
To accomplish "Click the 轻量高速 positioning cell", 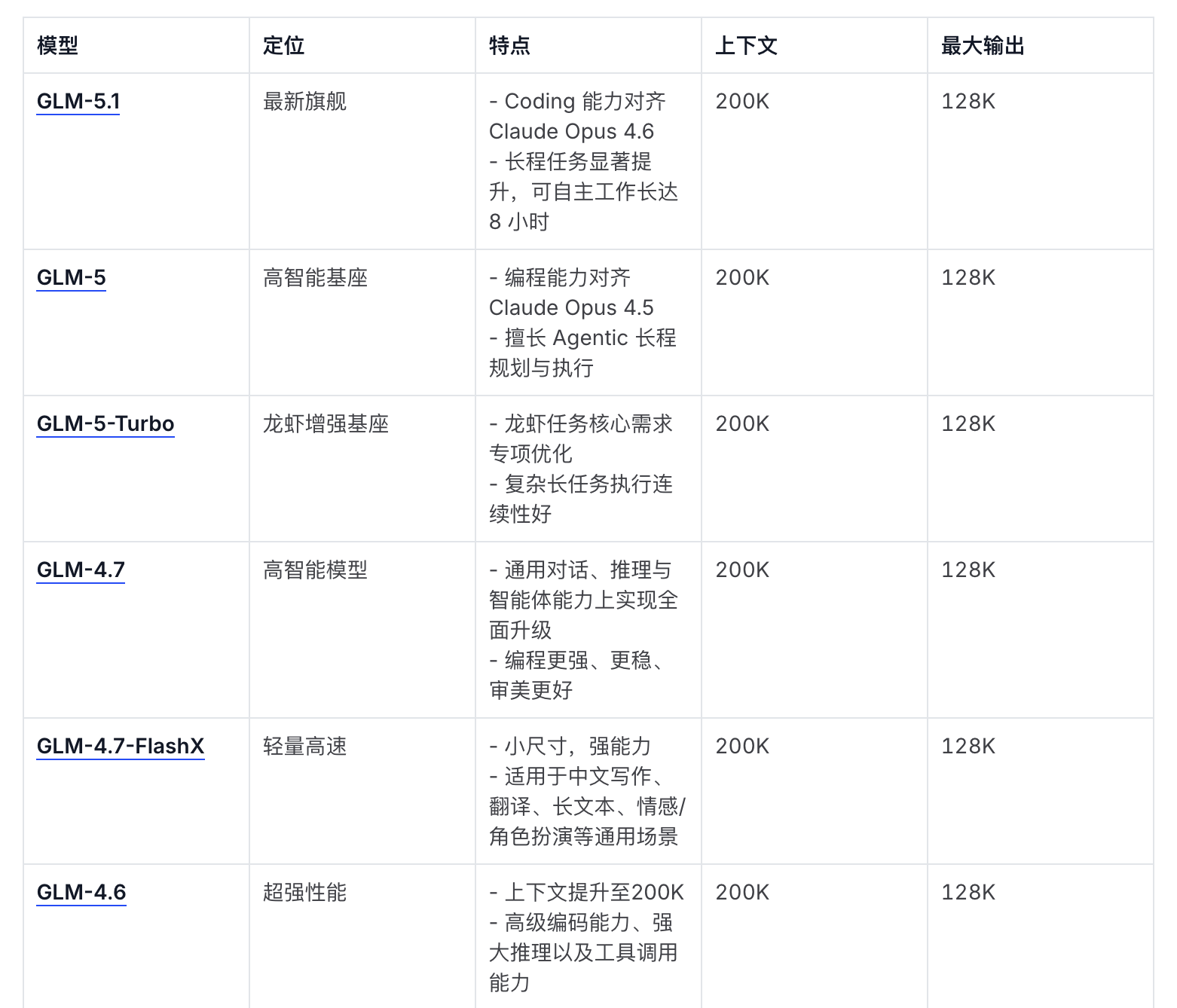I will 304,746.
